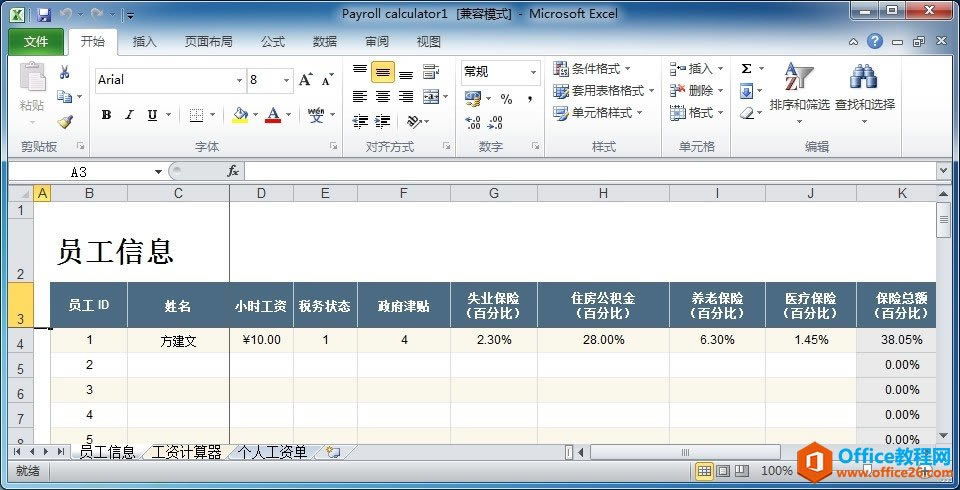Screen dimensions: 960x490
Task: Click the AutoSum sigma icon
Action: pos(746,69)
